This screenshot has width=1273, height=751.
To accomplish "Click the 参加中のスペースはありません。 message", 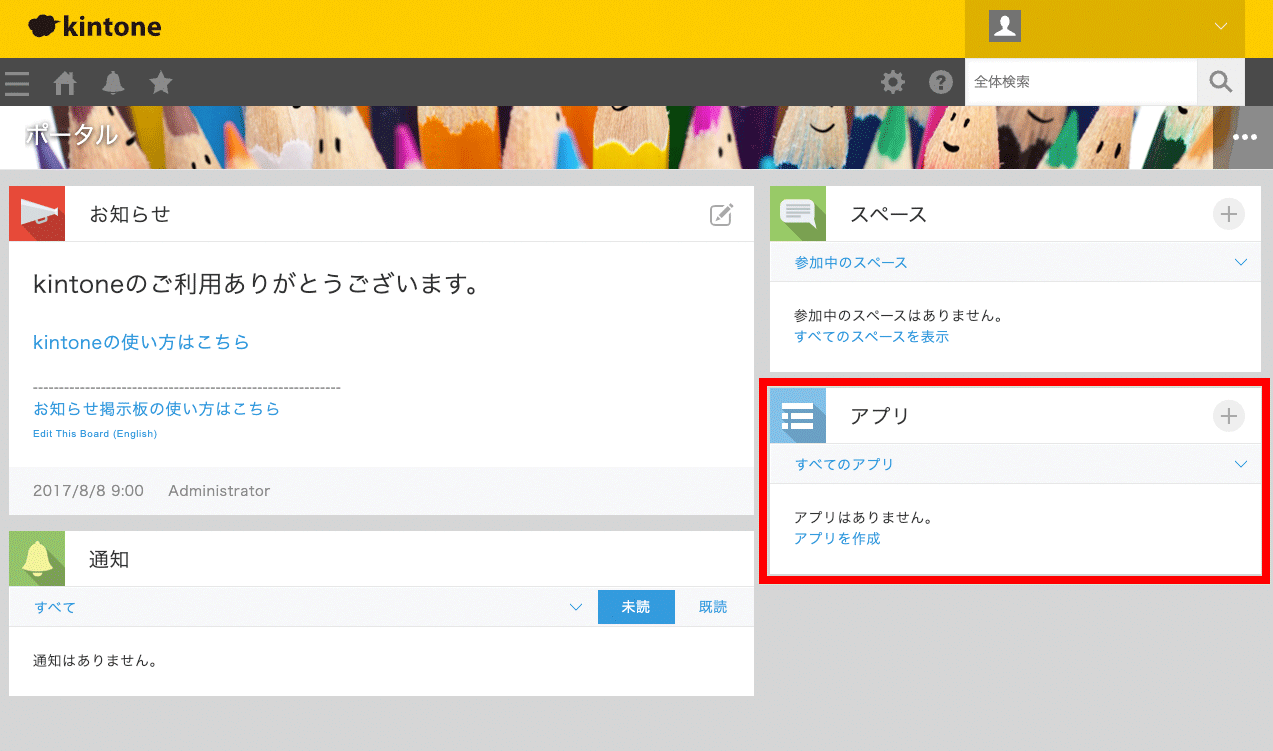I will [x=898, y=316].
